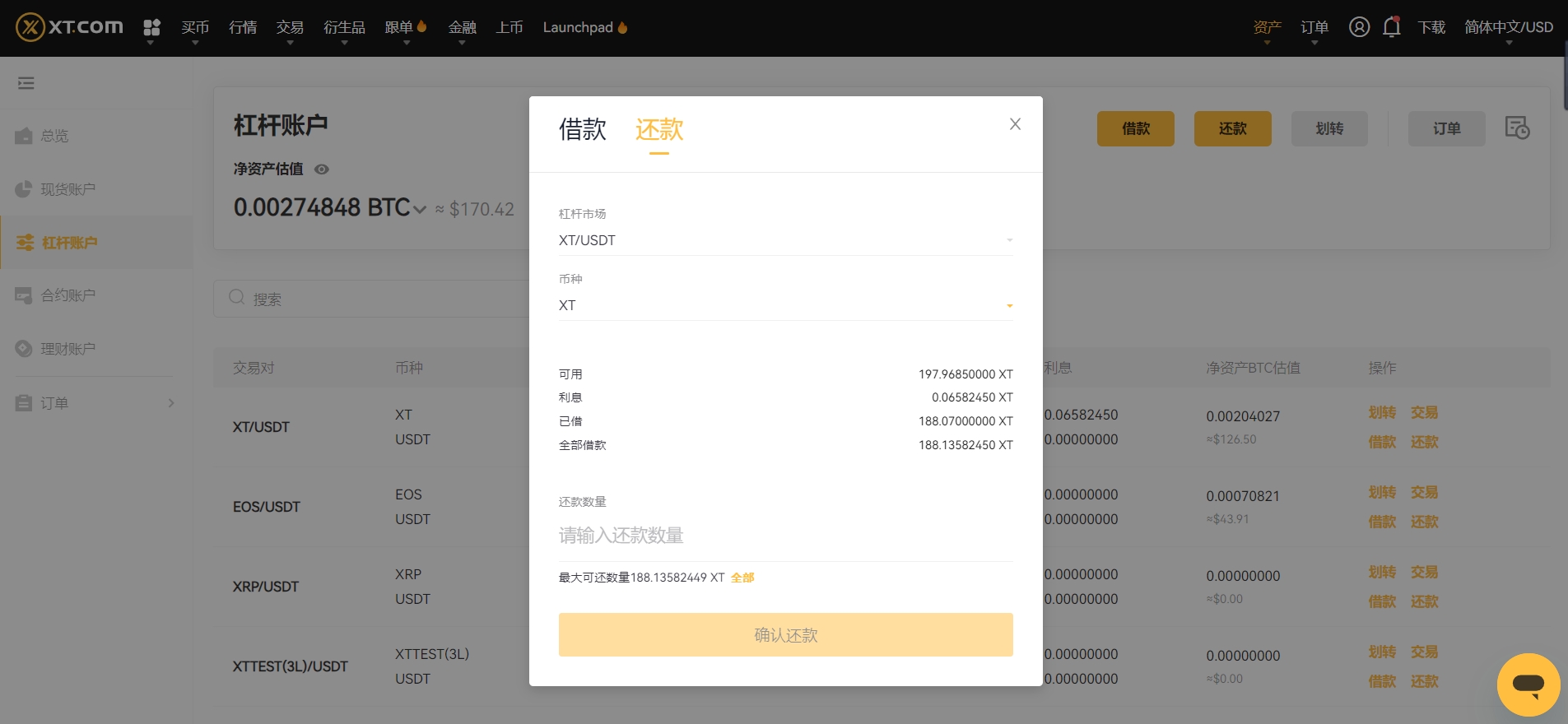This screenshot has width=1568, height=724.
Task: Click the search magnifier icon
Action: 237,298
